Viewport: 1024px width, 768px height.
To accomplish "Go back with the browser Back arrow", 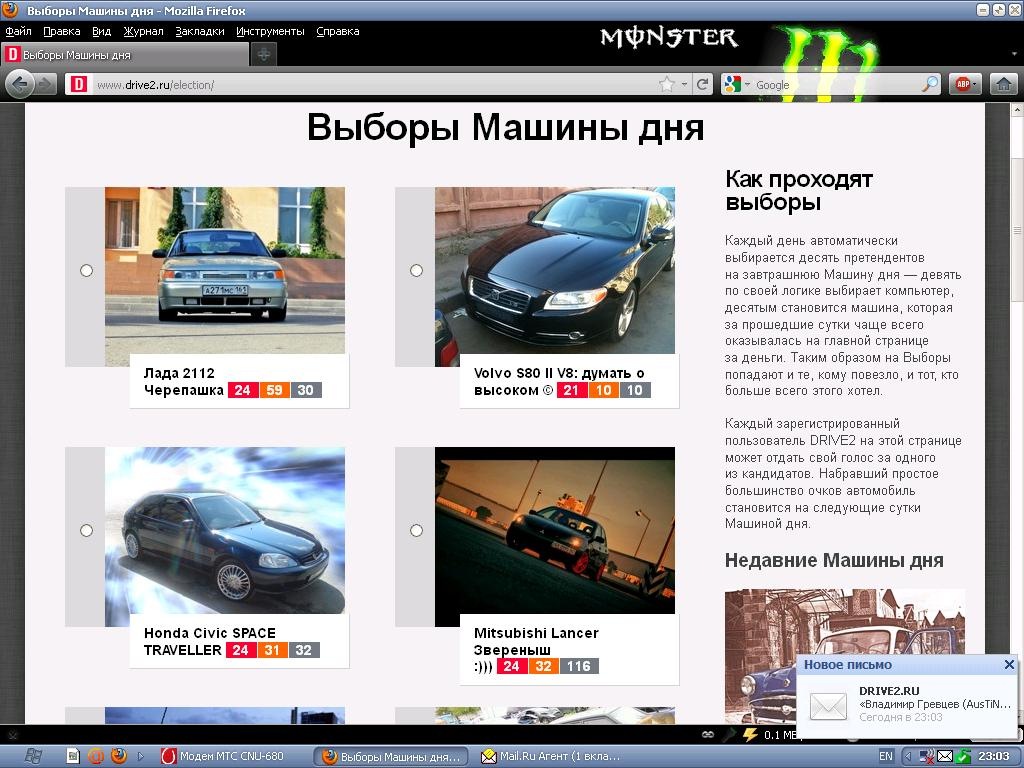I will pyautogui.click(x=20, y=84).
